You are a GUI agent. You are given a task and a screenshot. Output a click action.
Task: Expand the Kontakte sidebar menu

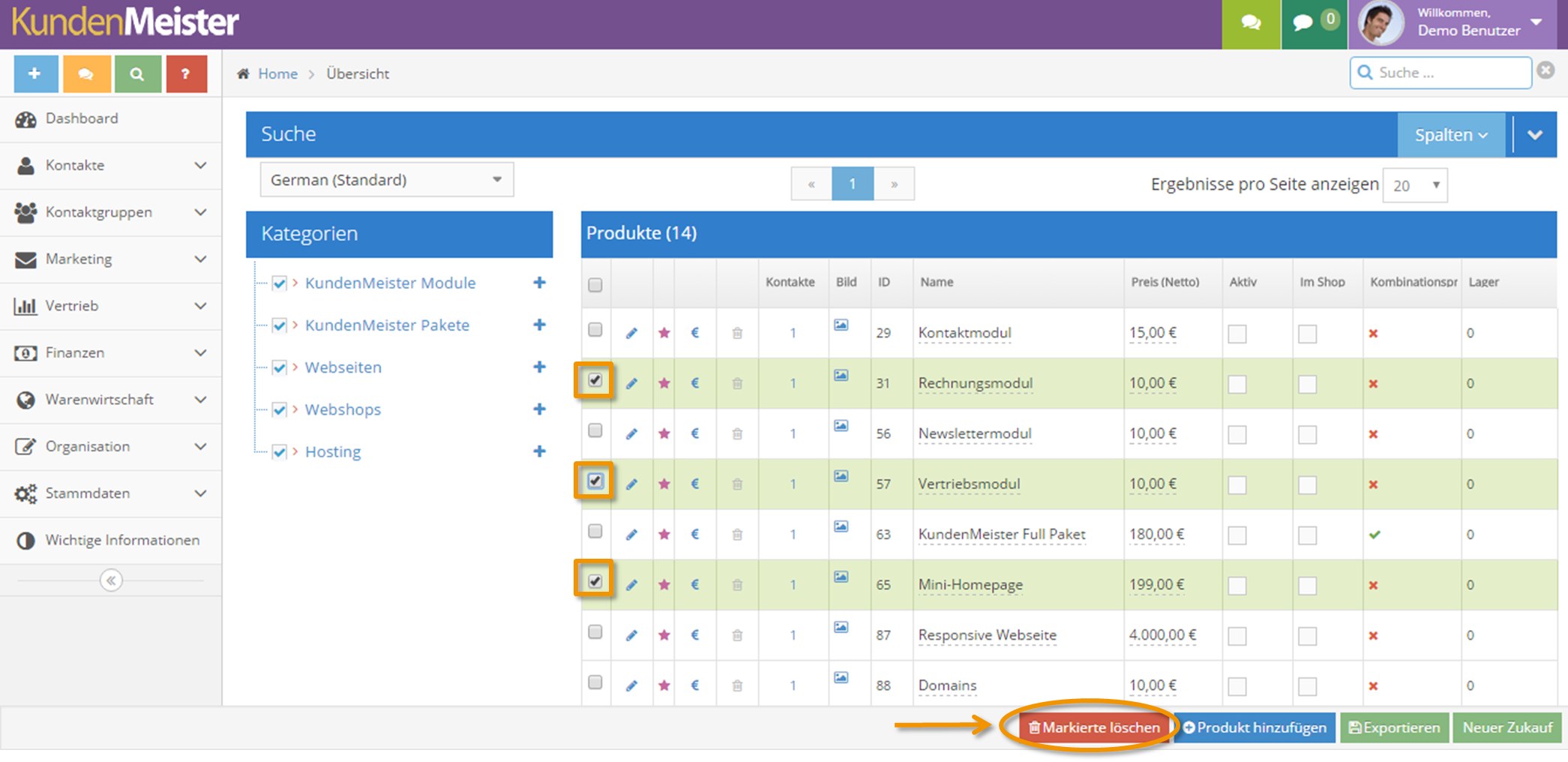pyautogui.click(x=111, y=165)
